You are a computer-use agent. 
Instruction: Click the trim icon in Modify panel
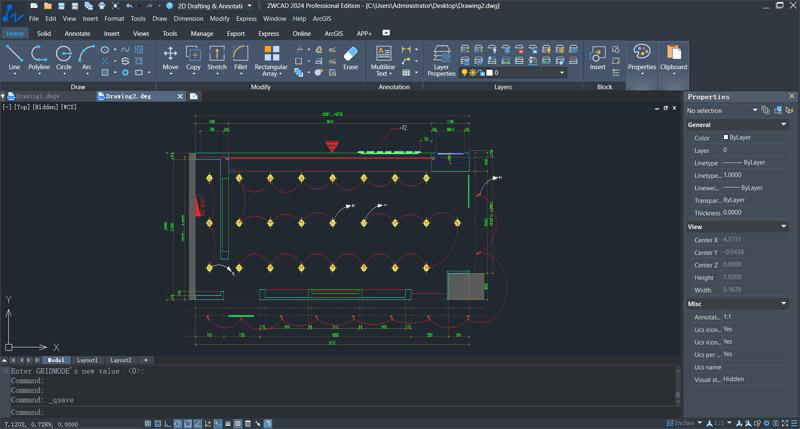pyautogui.click(x=299, y=49)
